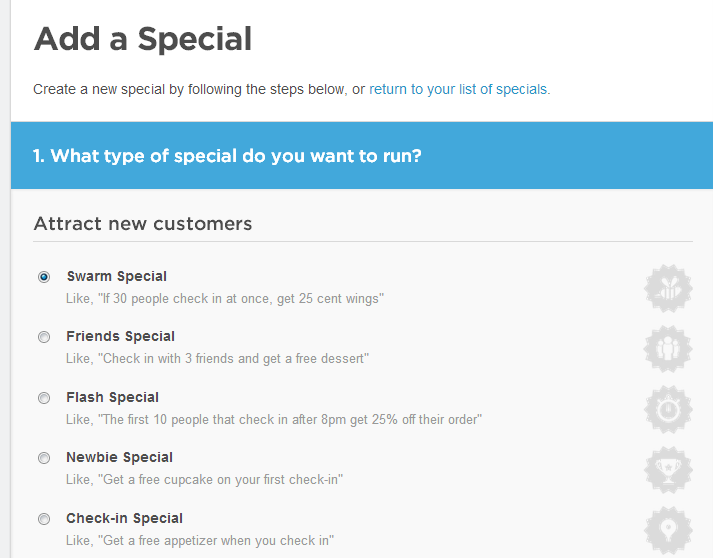Image resolution: width=713 pixels, height=558 pixels.
Task: Select the Swarm Special radio button
Action: [x=44, y=277]
